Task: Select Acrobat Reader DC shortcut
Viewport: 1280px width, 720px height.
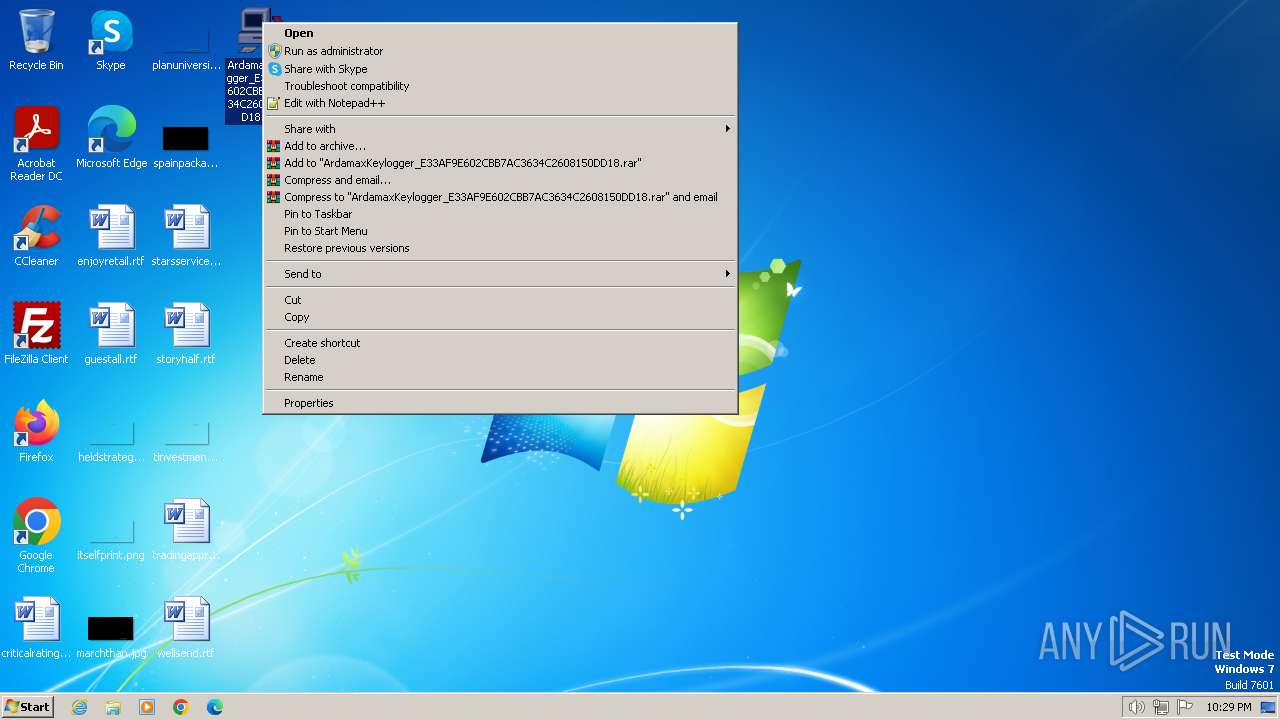Action: [36, 144]
